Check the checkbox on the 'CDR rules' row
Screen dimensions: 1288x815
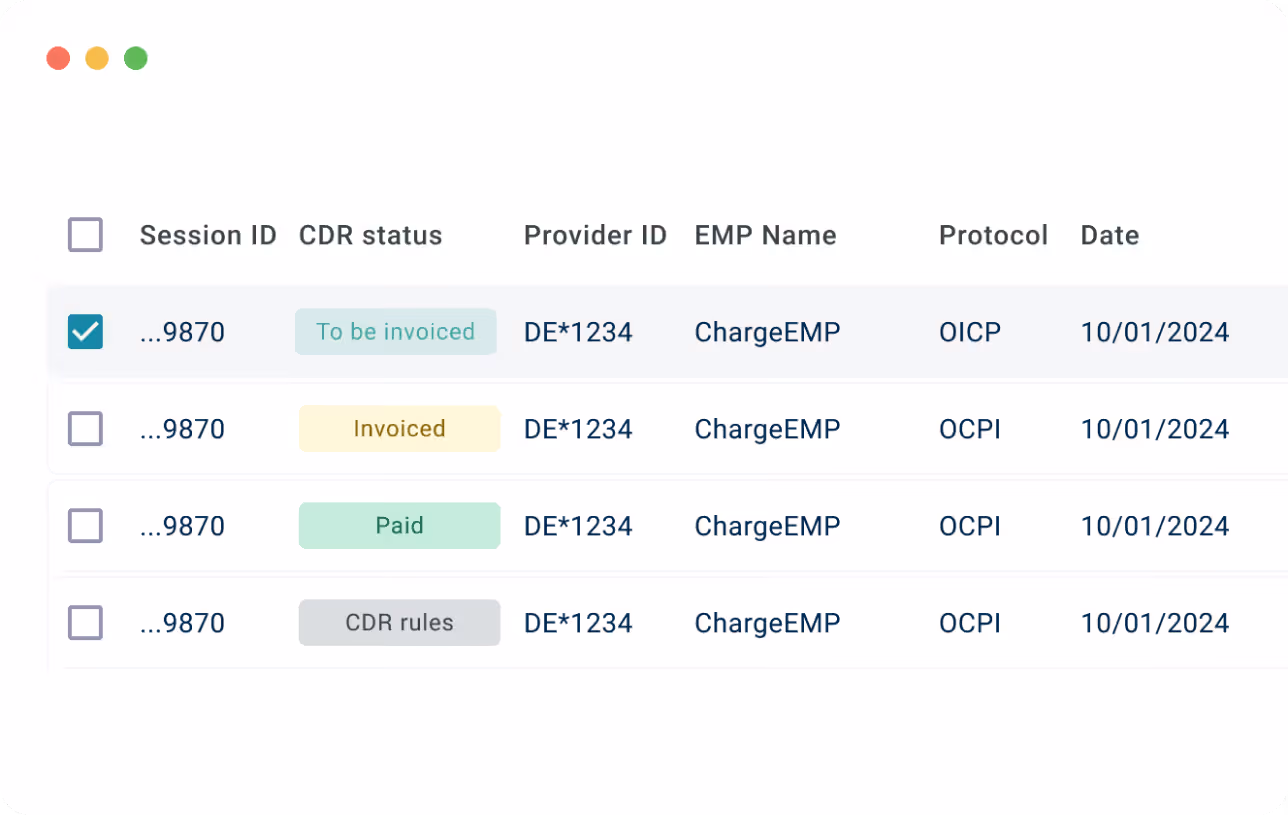point(85,622)
